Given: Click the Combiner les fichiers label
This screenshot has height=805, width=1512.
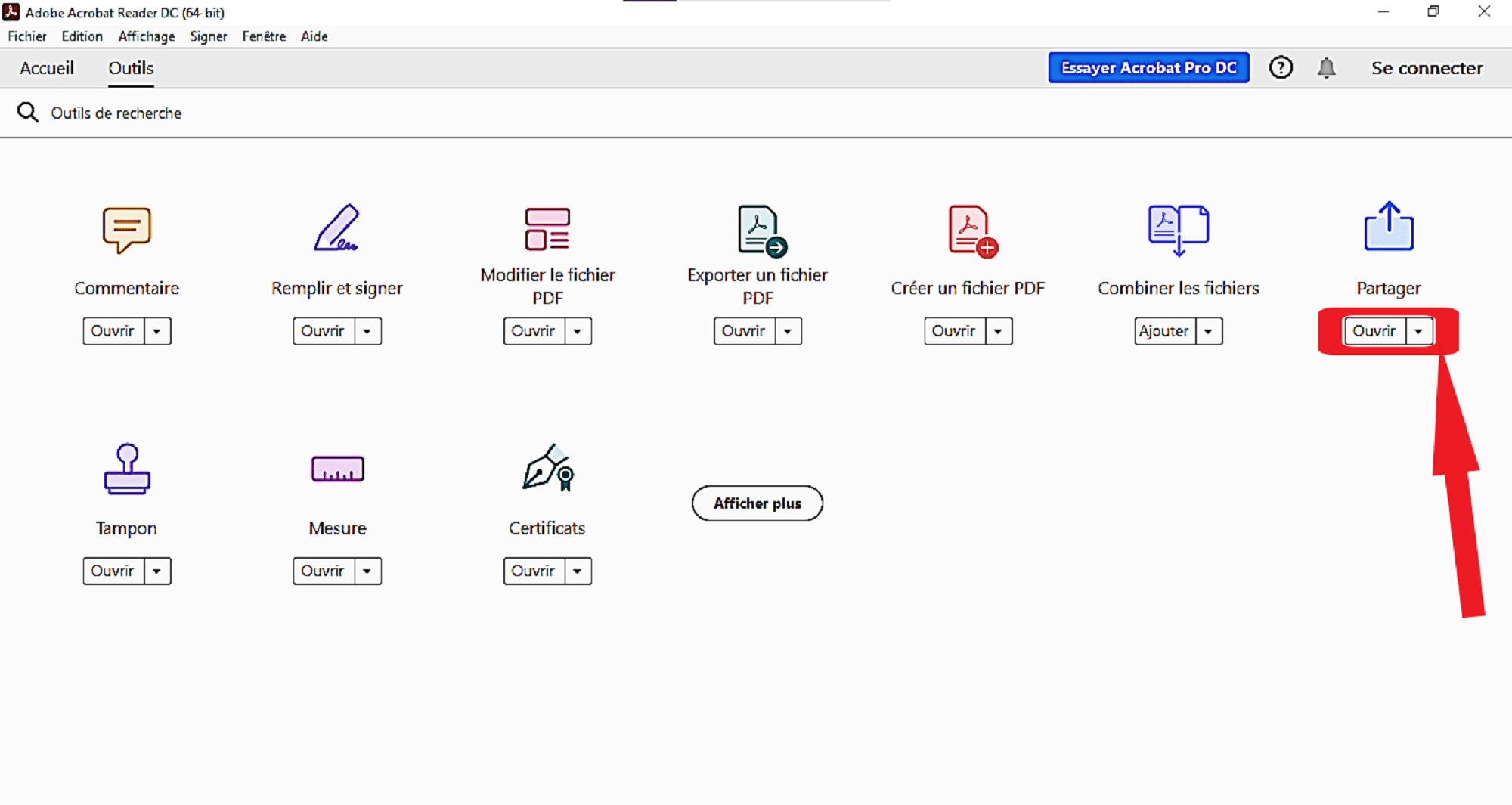Looking at the screenshot, I should click(x=1179, y=288).
